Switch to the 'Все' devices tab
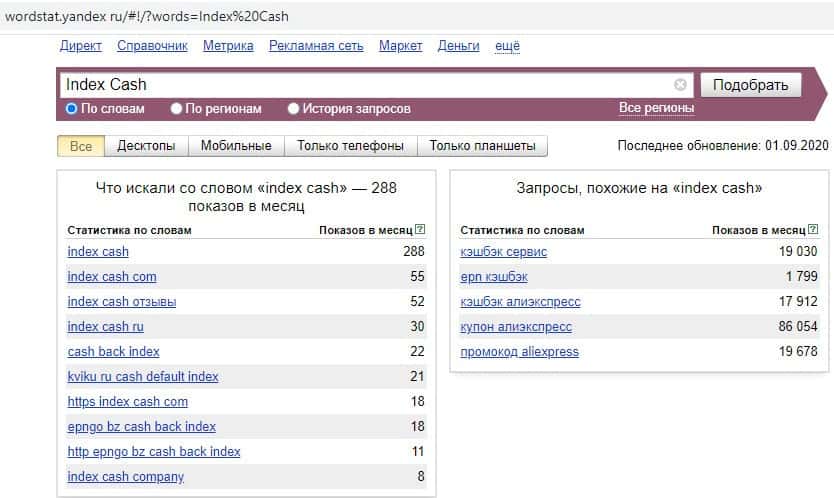 click(81, 146)
